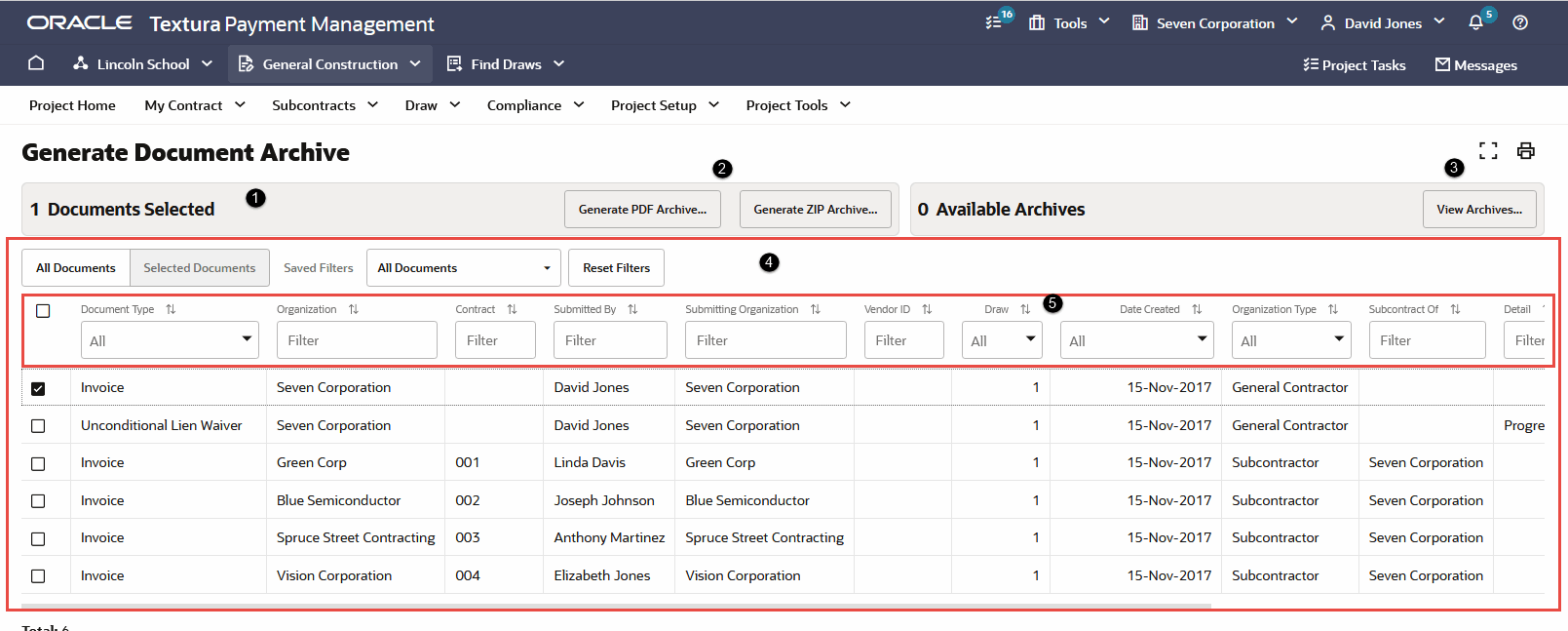
Task: Click Reset Filters button
Action: tap(616, 267)
